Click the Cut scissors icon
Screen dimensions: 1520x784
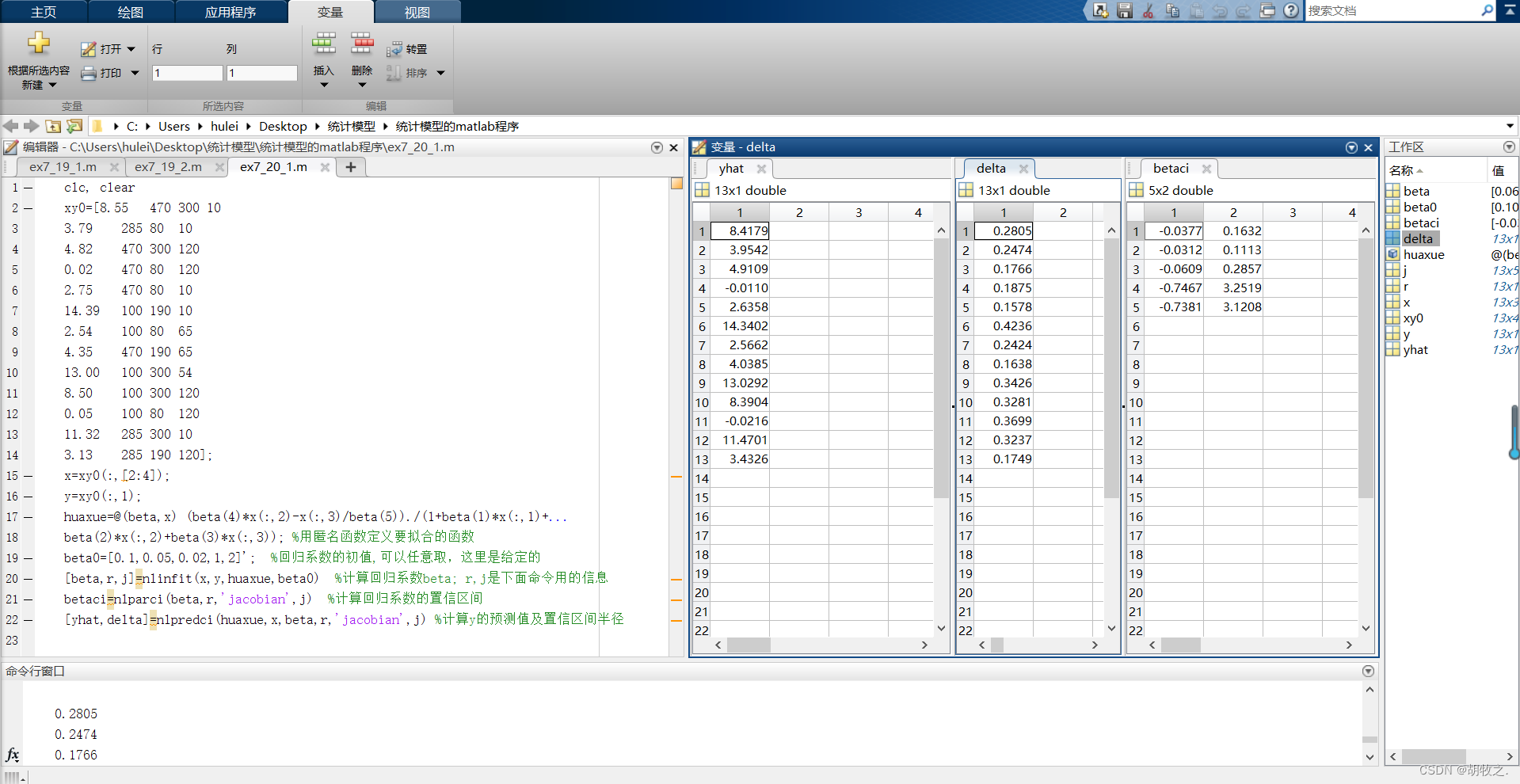1149,10
